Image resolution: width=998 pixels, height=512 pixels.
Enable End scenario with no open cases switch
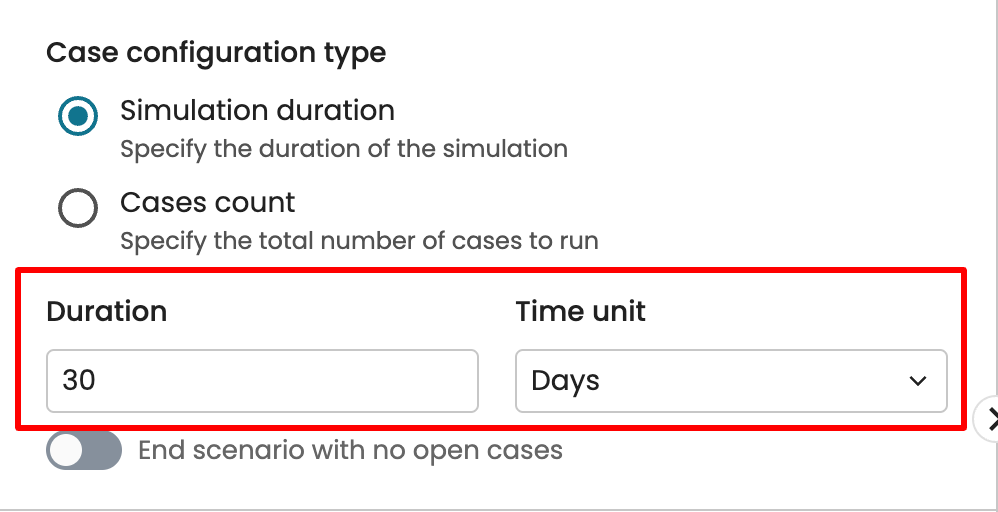tap(84, 451)
